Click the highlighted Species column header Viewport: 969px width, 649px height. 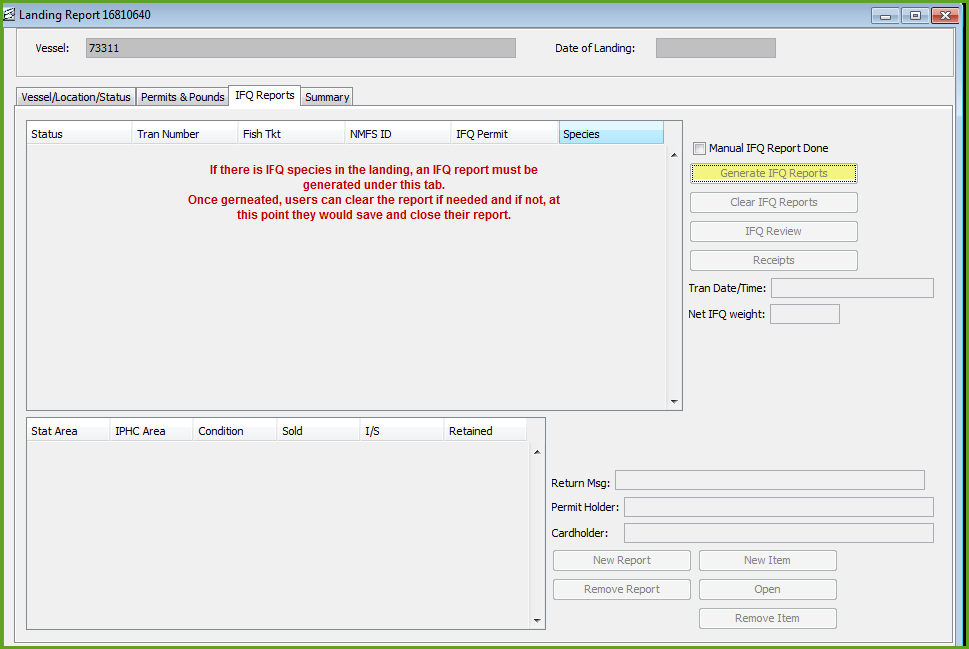coord(611,134)
